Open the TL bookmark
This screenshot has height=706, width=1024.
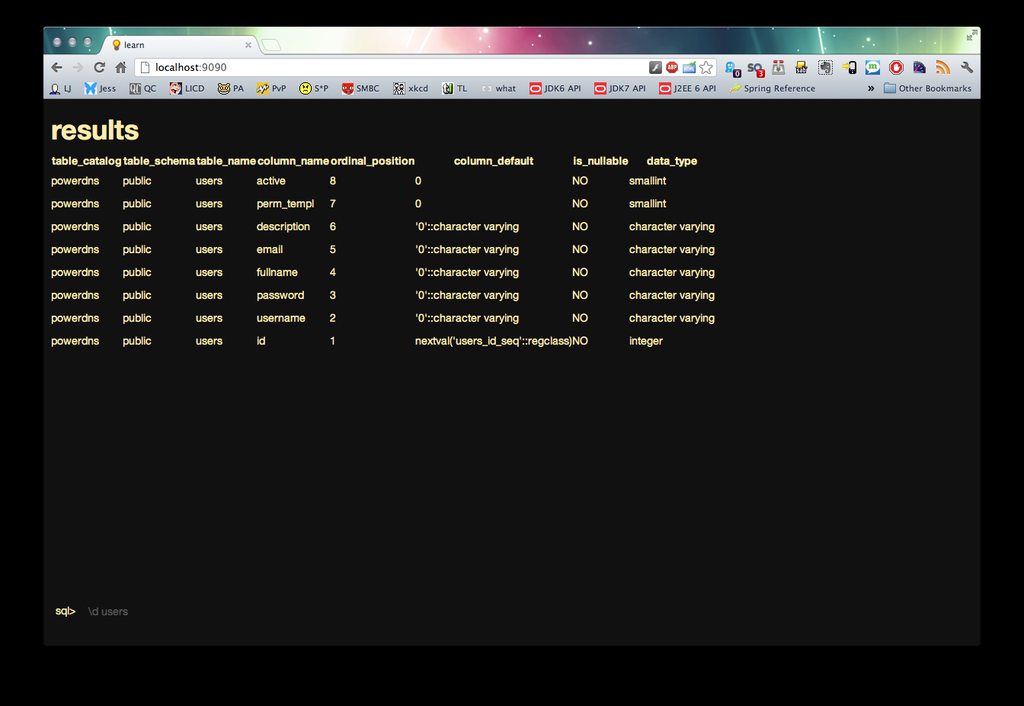pyautogui.click(x=455, y=88)
